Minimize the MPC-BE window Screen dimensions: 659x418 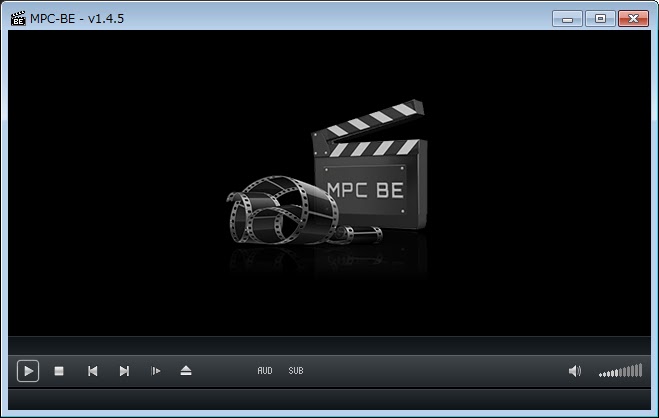tap(567, 19)
